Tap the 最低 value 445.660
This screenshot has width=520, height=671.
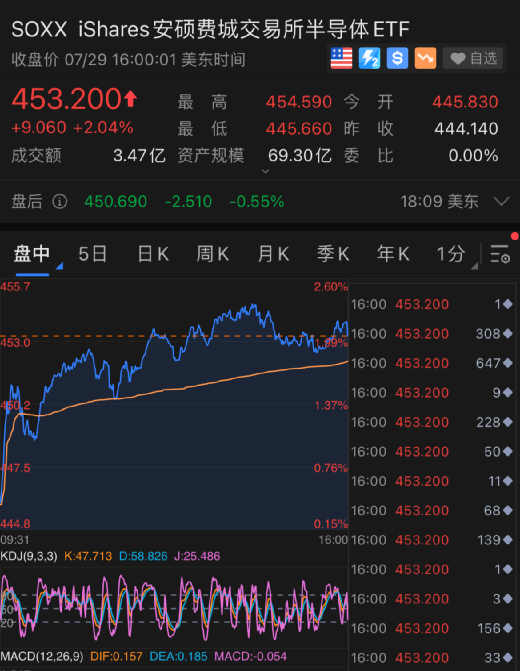click(x=299, y=128)
